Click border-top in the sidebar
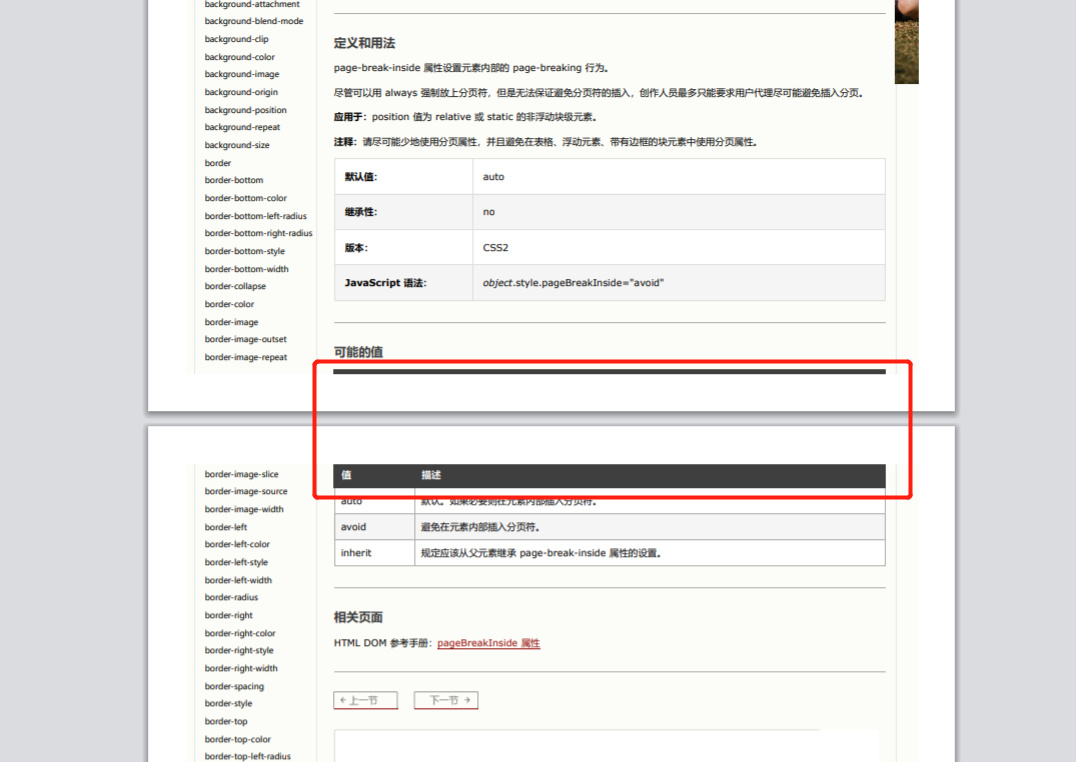This screenshot has width=1076, height=762. pos(226,721)
